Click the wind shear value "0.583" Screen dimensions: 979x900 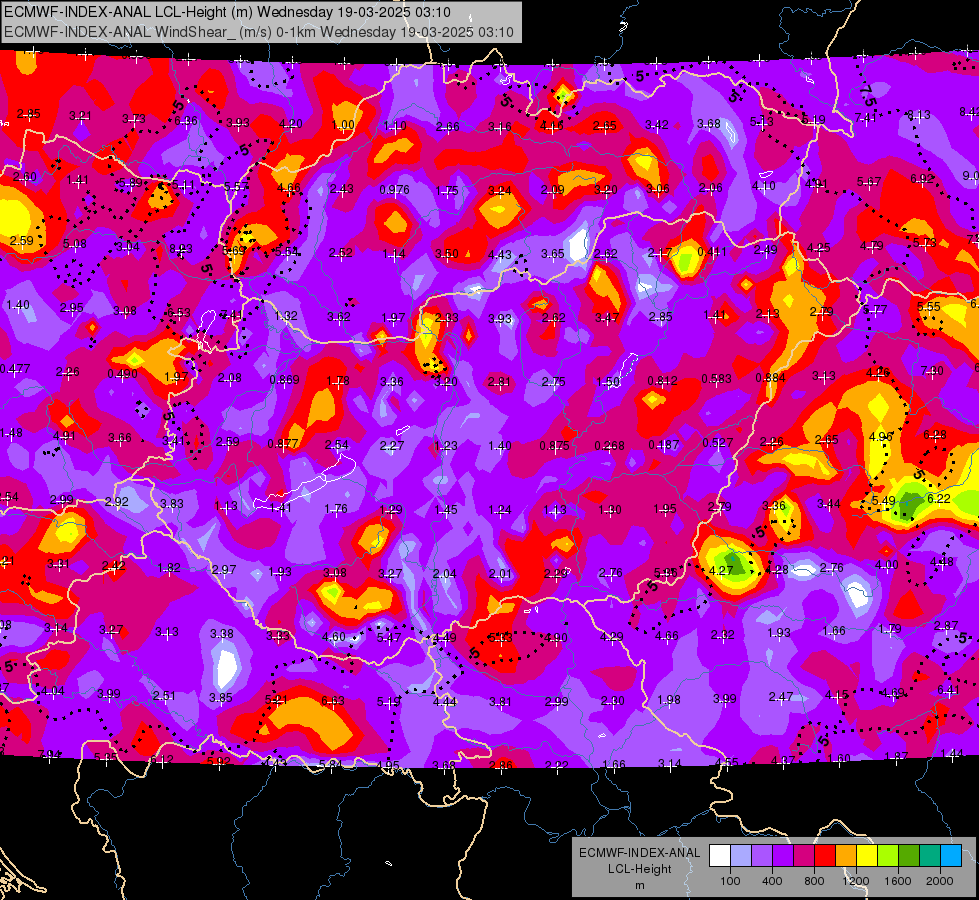[716, 378]
